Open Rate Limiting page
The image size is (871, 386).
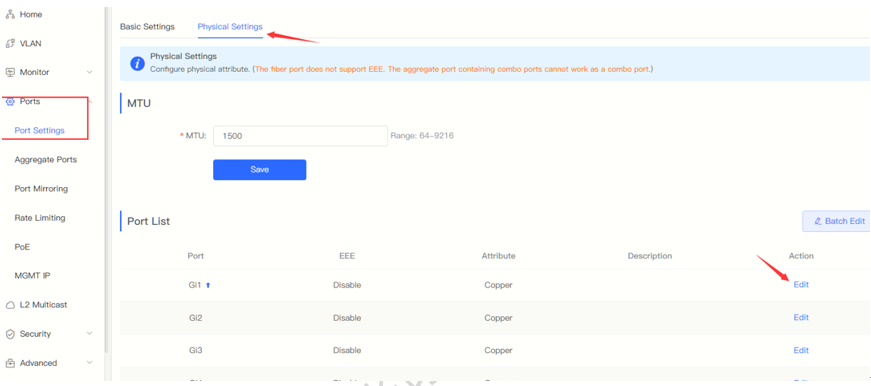(x=40, y=218)
